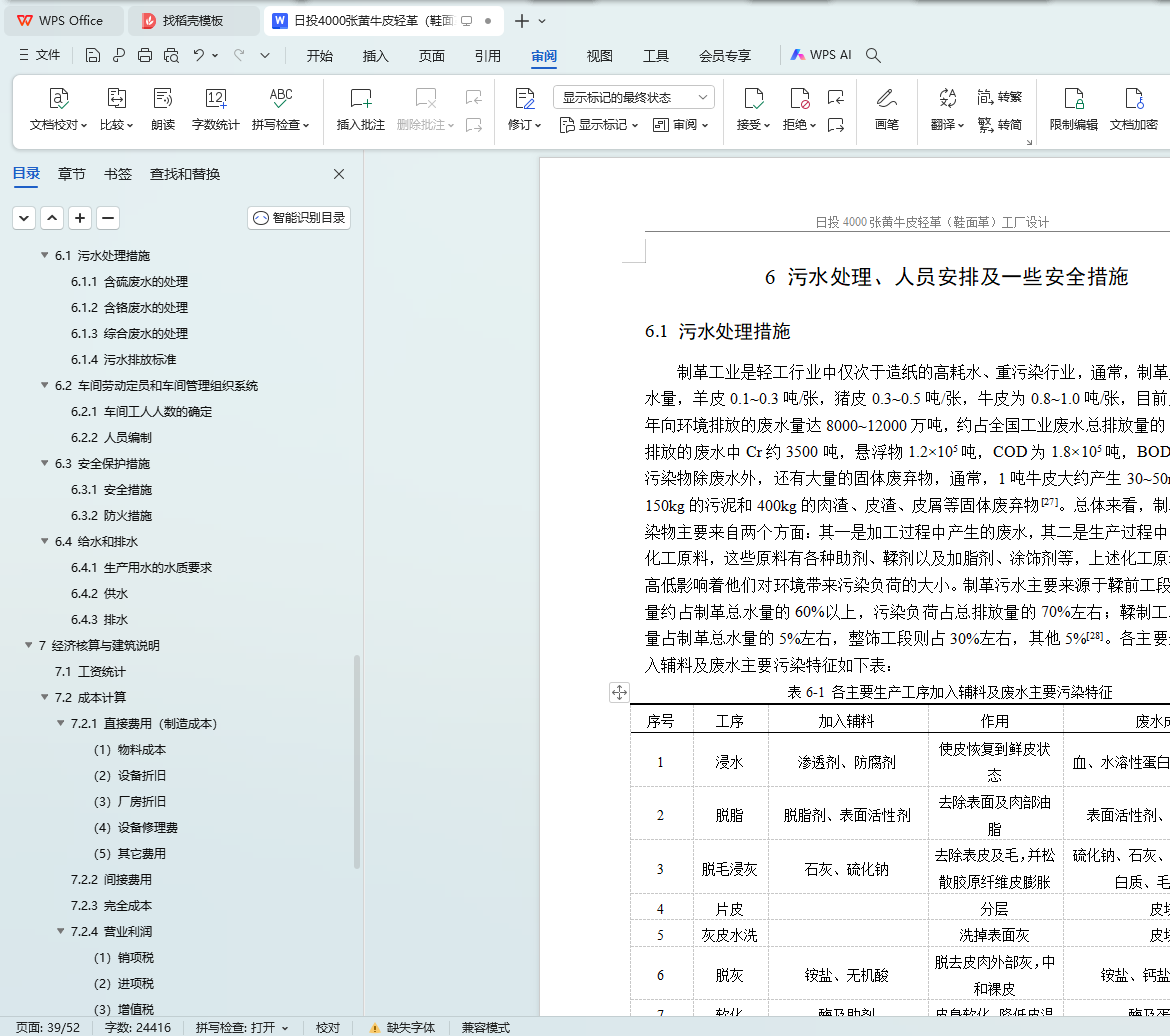The height and width of the screenshot is (1036, 1170).
Task: Open 文档加密 document encryption
Action: coord(1133,109)
